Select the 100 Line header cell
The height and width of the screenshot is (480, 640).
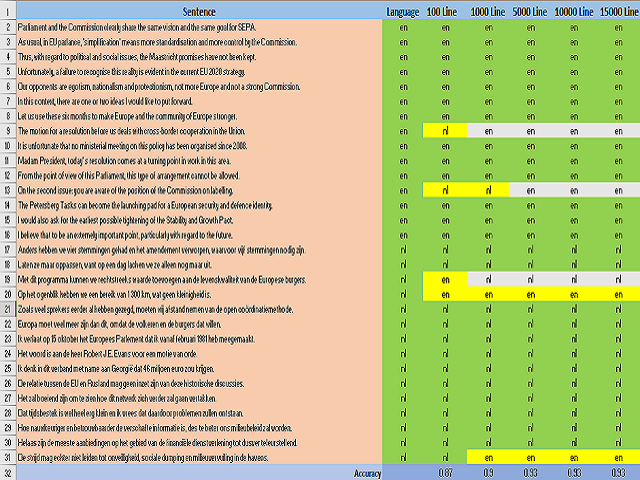(x=445, y=12)
